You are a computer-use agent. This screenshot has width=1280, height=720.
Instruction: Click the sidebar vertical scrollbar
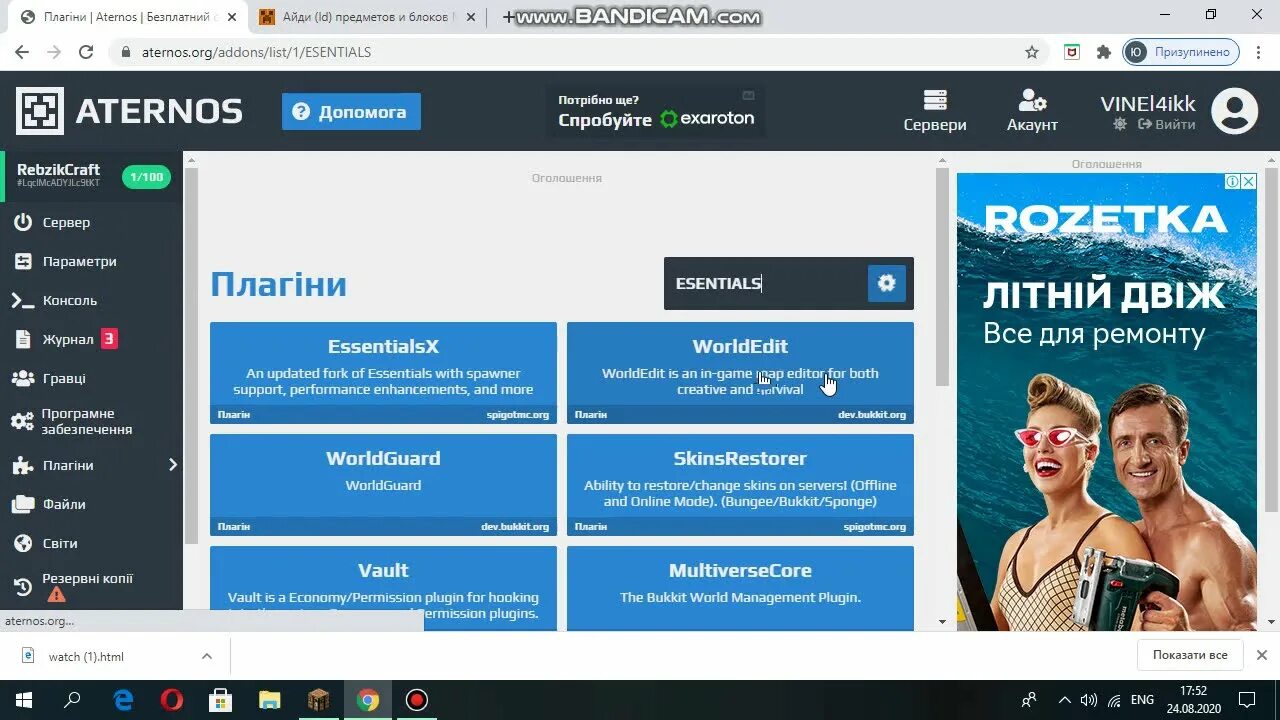coord(190,355)
